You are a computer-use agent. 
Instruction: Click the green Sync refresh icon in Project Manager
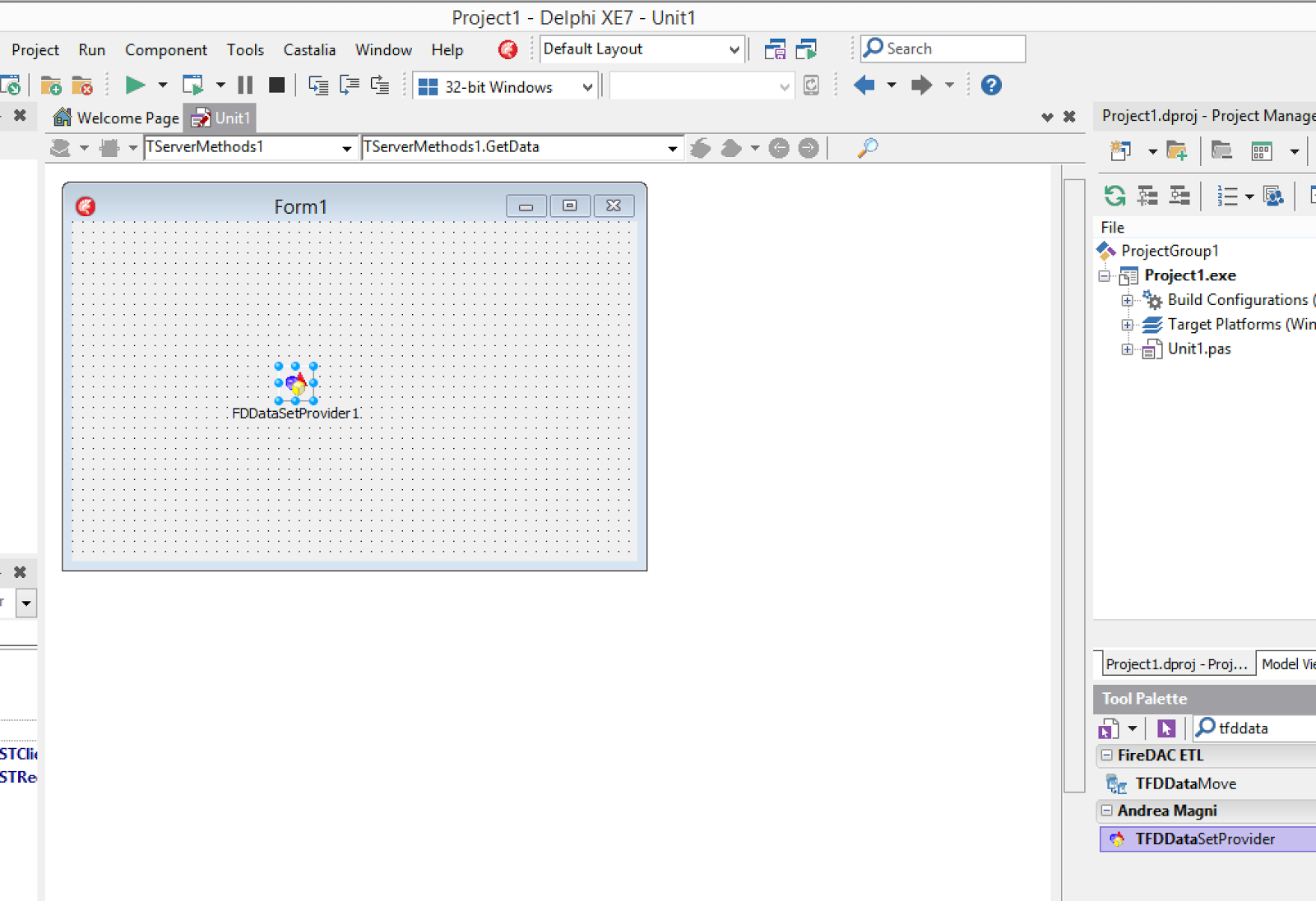[x=1115, y=196]
